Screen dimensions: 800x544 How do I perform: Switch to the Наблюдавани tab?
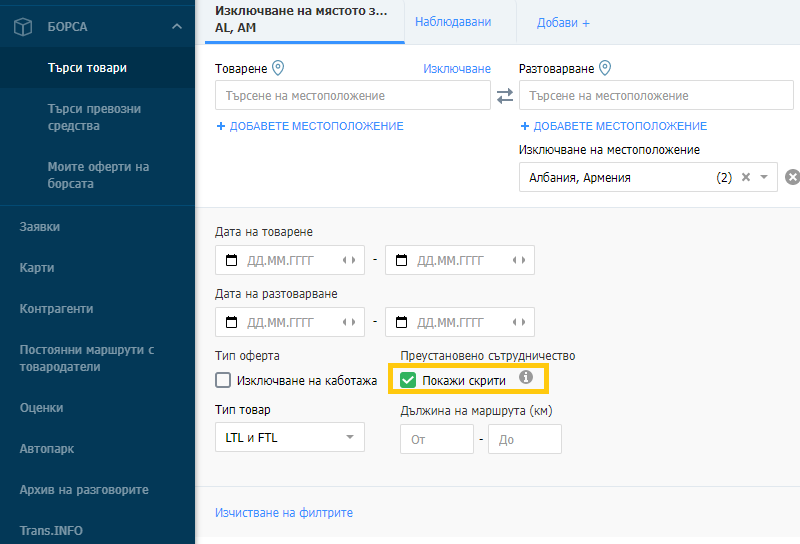453,22
